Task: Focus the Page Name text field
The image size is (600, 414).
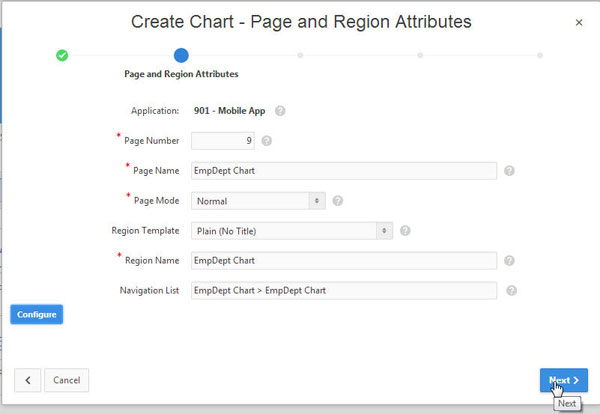Action: (x=343, y=171)
